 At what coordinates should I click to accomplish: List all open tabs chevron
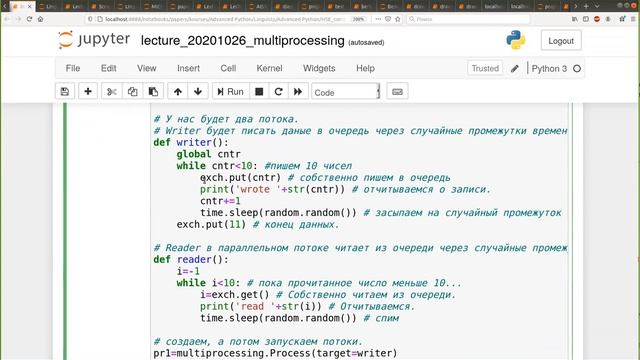point(597,6)
